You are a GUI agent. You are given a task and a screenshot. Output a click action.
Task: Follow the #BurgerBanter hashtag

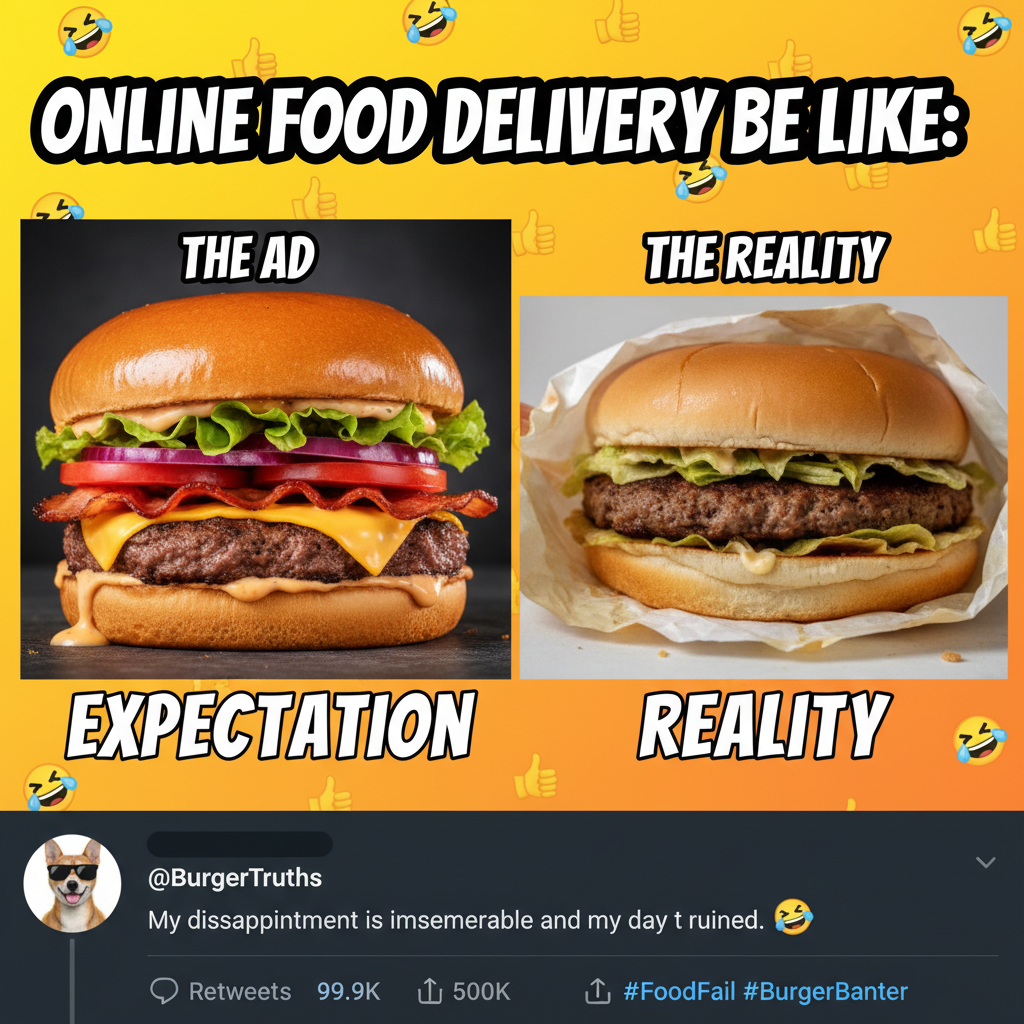click(825, 991)
